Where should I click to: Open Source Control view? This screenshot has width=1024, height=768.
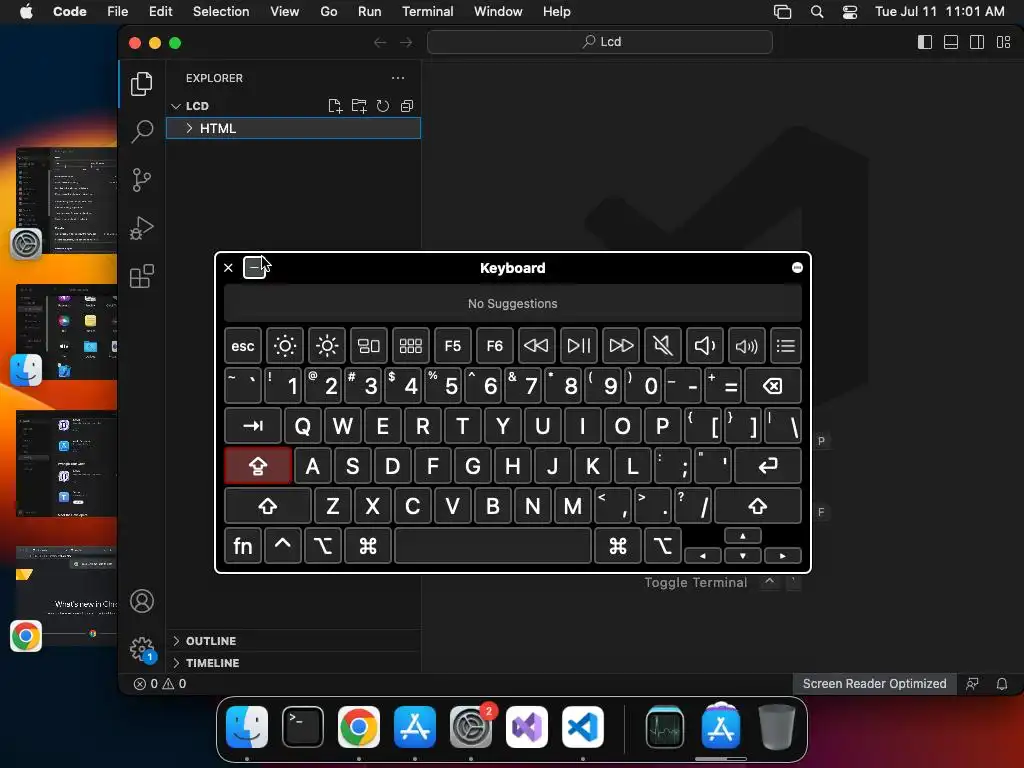tap(142, 180)
